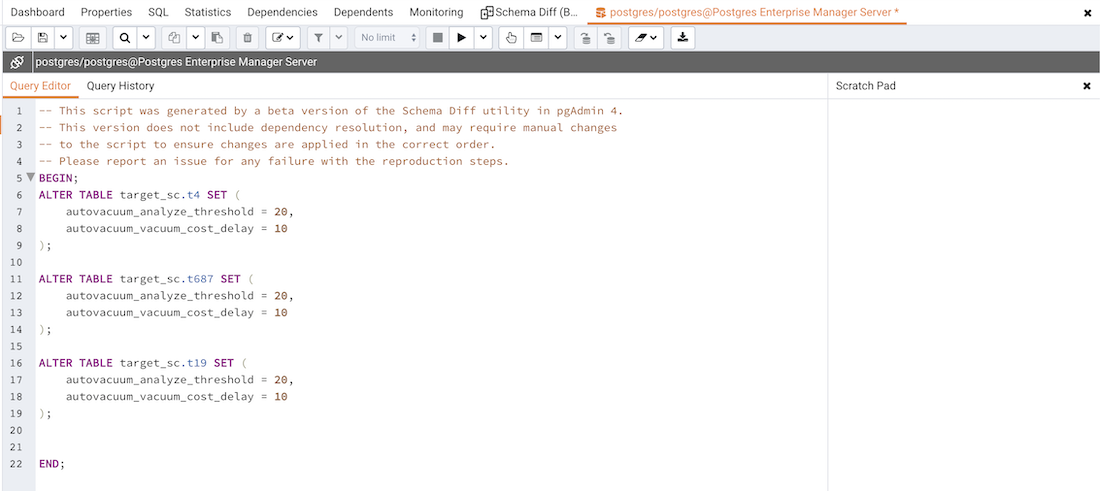
Task: Click the first comment line about Schema Diff utility
Action: tap(331, 111)
